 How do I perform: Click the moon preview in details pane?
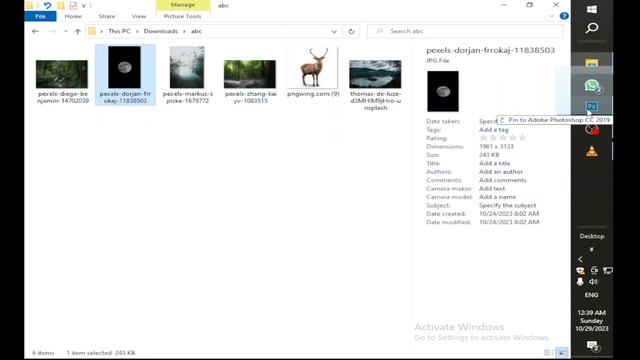pyautogui.click(x=443, y=91)
